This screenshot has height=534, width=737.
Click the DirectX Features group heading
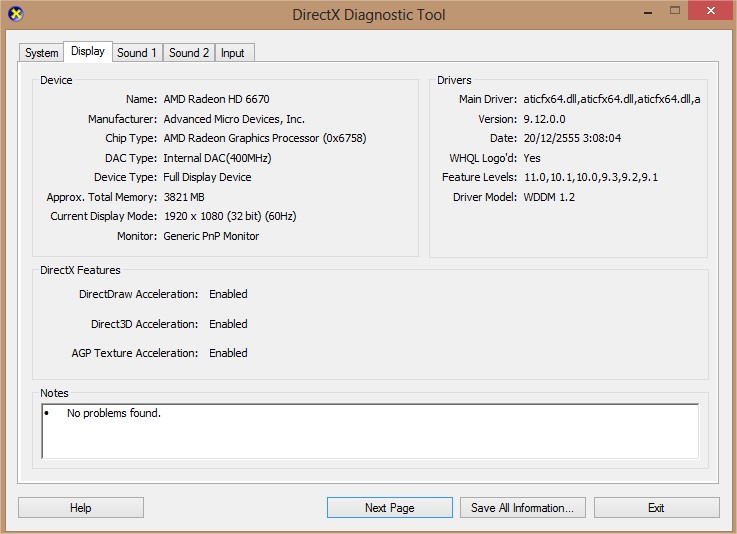(x=80, y=270)
